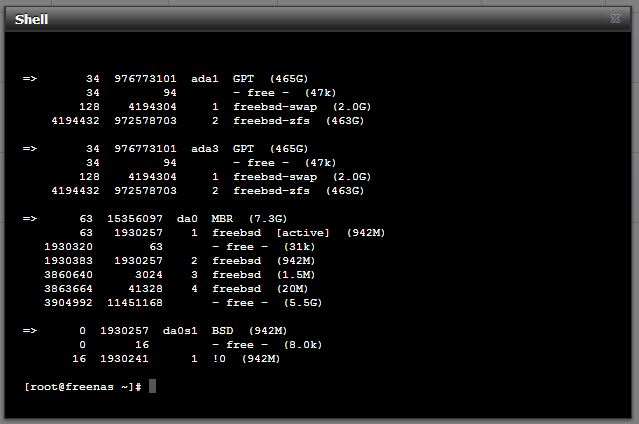
Task: Click freebsd-zfs (463G) in the ada3 section
Action: pos(298,191)
